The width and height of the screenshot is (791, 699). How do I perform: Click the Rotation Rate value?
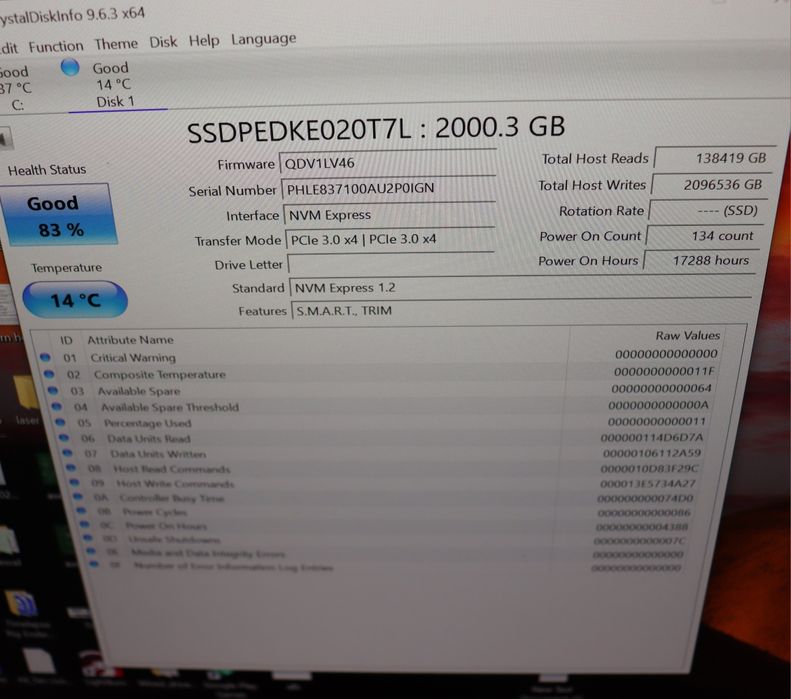706,210
